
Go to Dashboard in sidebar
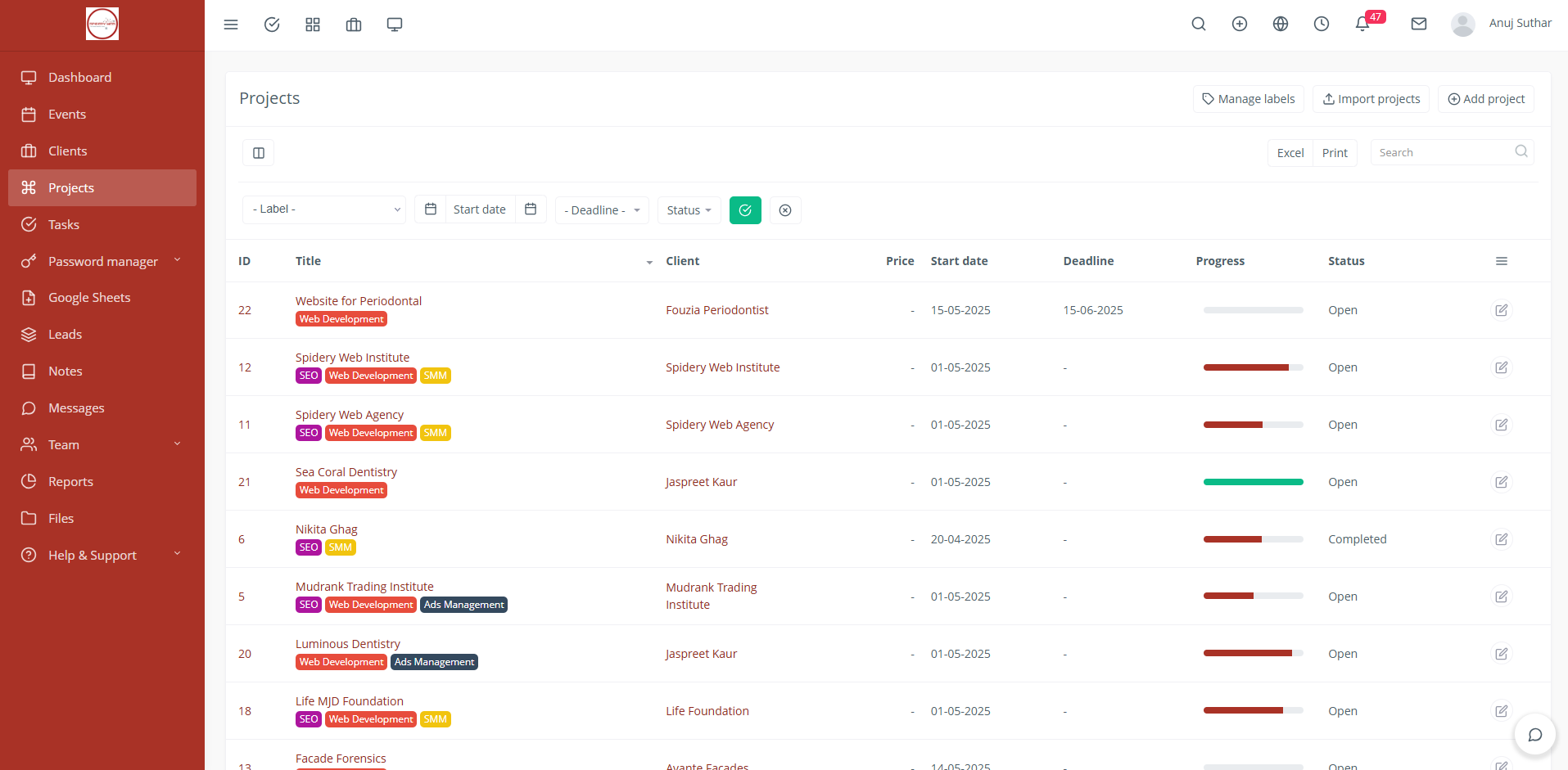click(x=102, y=77)
